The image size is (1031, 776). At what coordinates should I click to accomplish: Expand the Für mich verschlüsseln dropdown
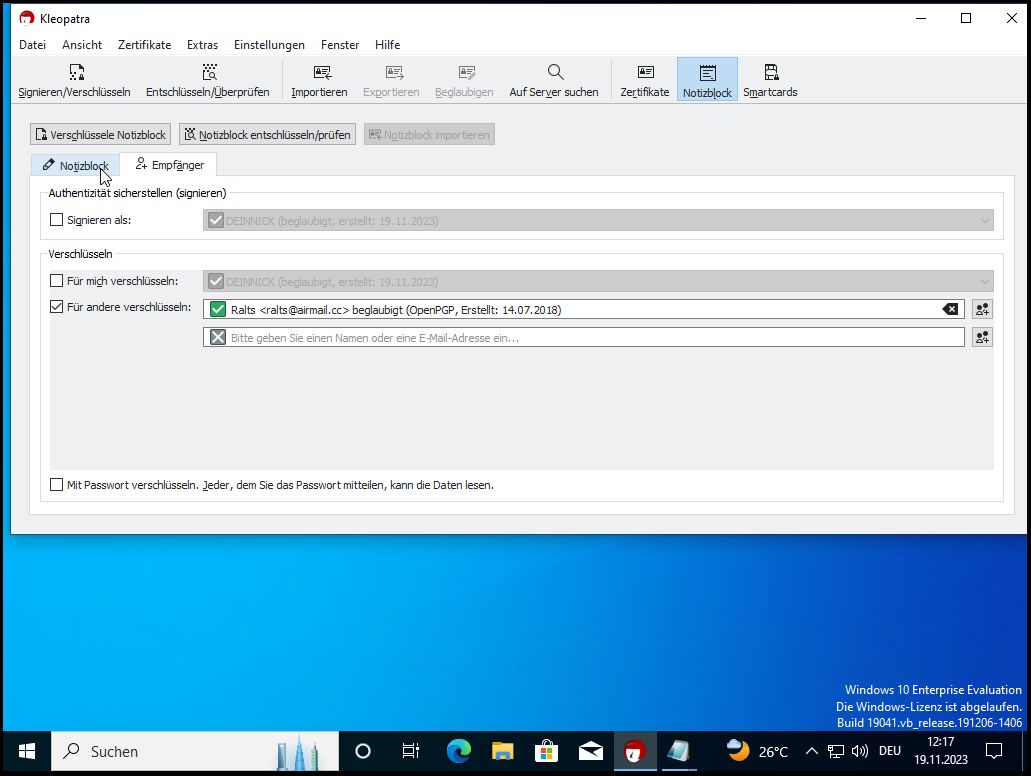point(984,282)
